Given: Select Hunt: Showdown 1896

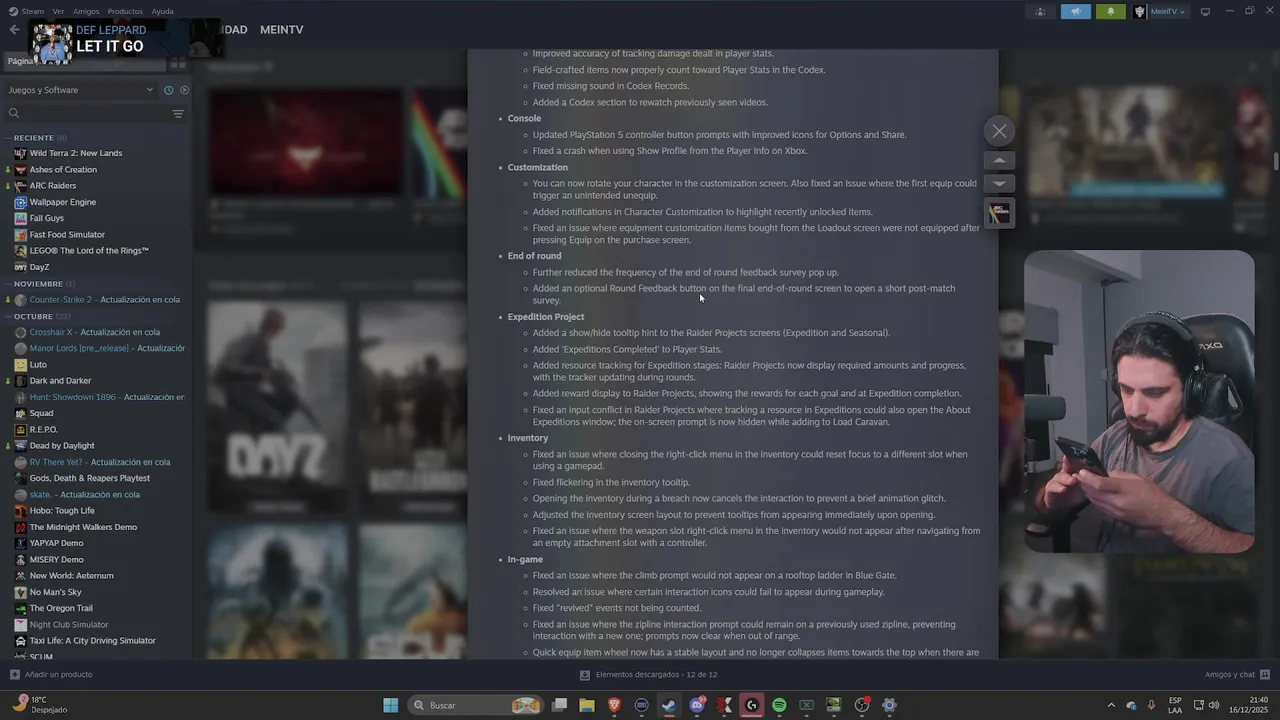Looking at the screenshot, I should [x=107, y=397].
